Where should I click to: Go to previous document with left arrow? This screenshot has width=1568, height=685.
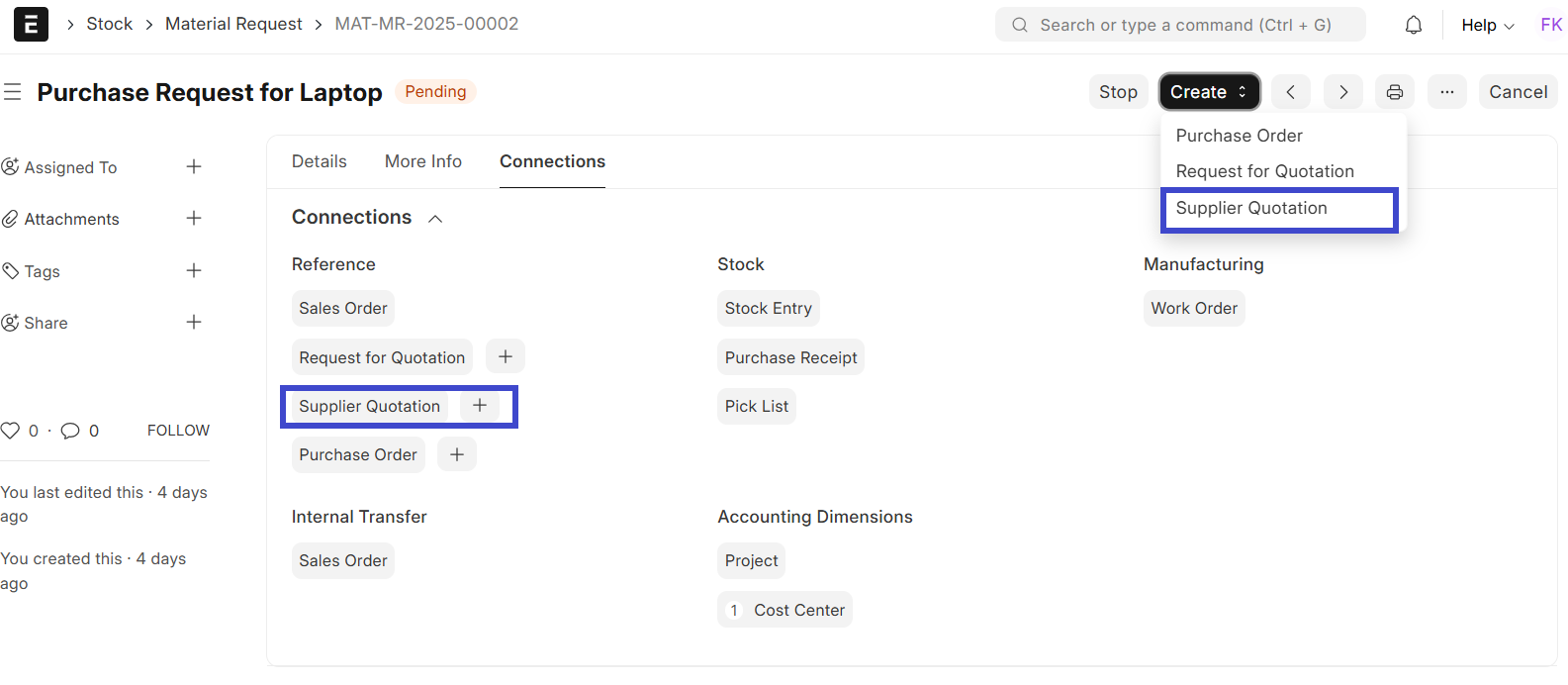(x=1290, y=92)
